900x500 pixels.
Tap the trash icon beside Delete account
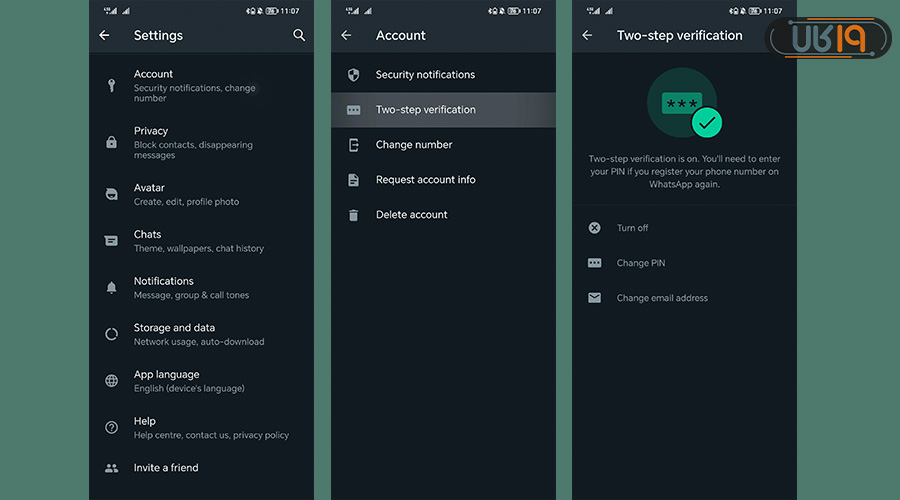coord(353,215)
